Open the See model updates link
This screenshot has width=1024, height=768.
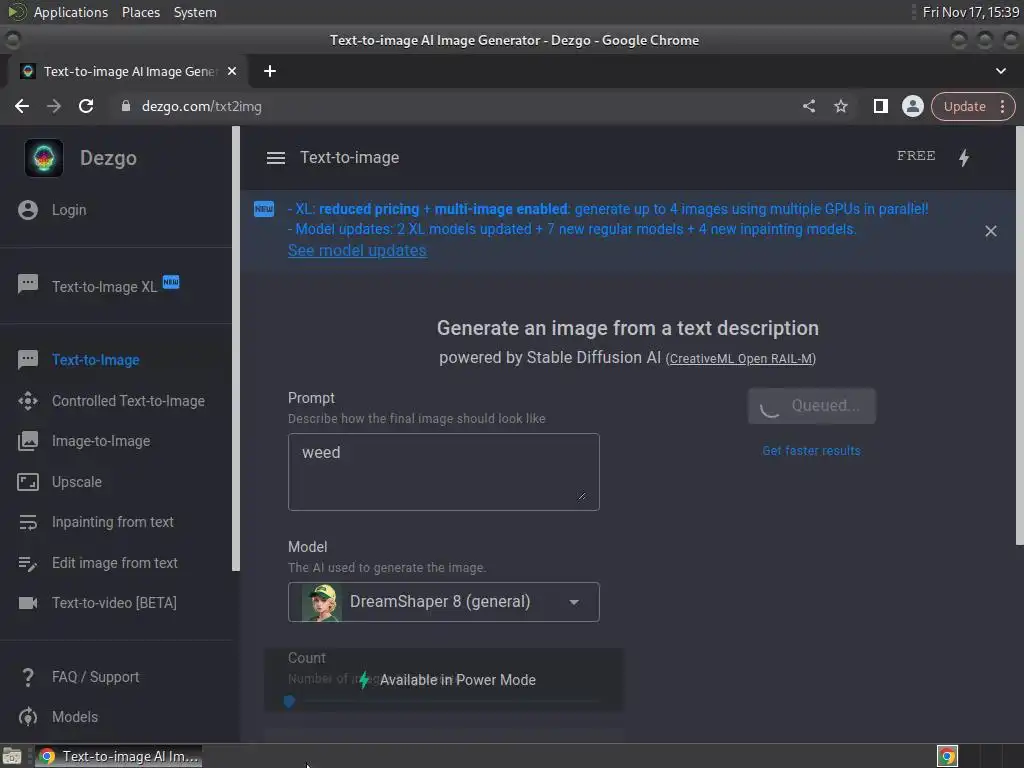tap(357, 251)
